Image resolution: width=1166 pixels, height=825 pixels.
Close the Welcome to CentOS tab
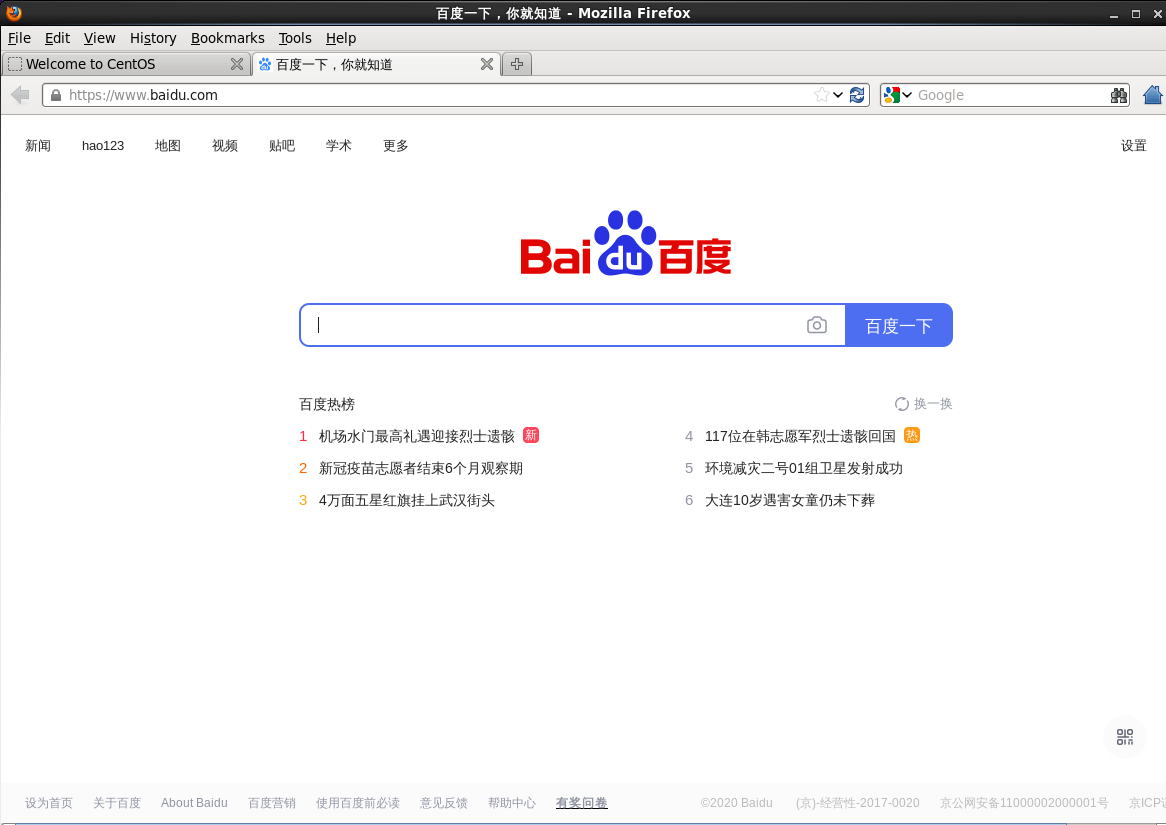(x=236, y=64)
